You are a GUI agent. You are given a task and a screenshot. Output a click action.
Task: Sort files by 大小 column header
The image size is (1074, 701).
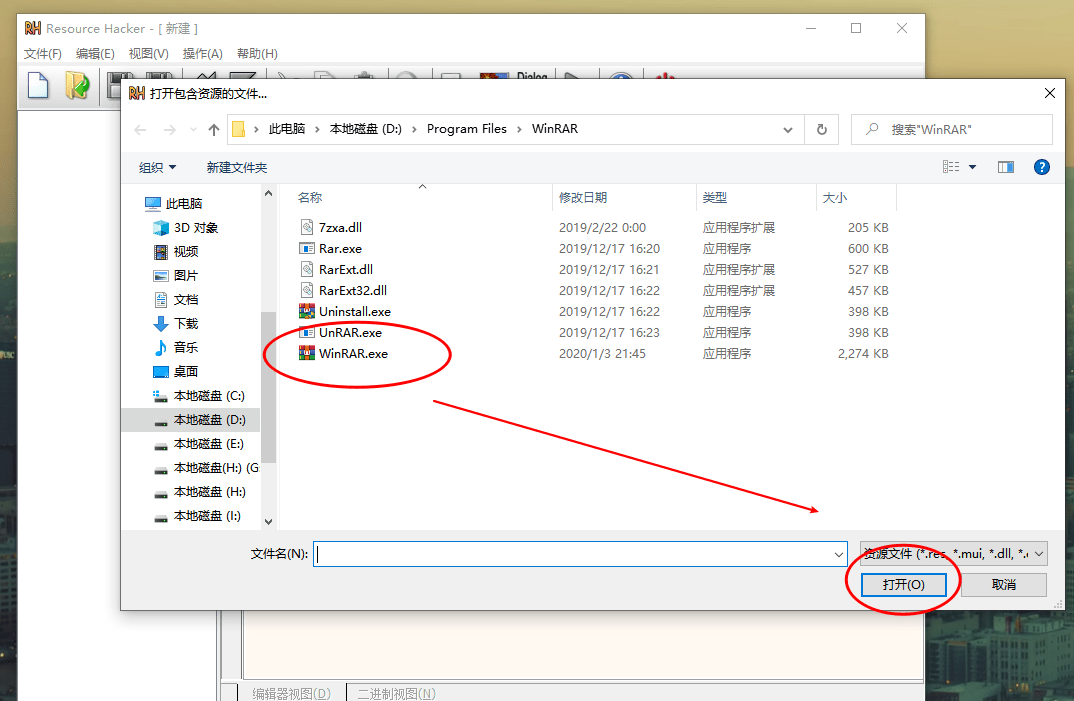[856, 197]
